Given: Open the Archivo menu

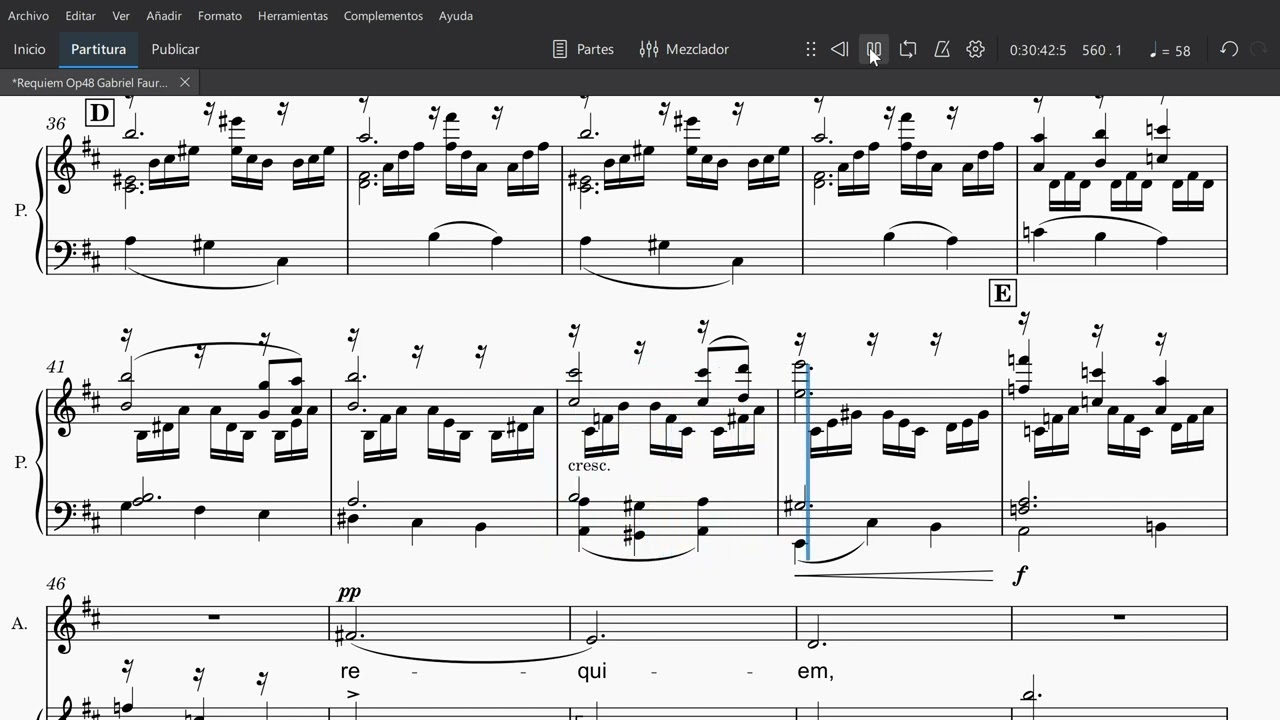Looking at the screenshot, I should pos(28,16).
